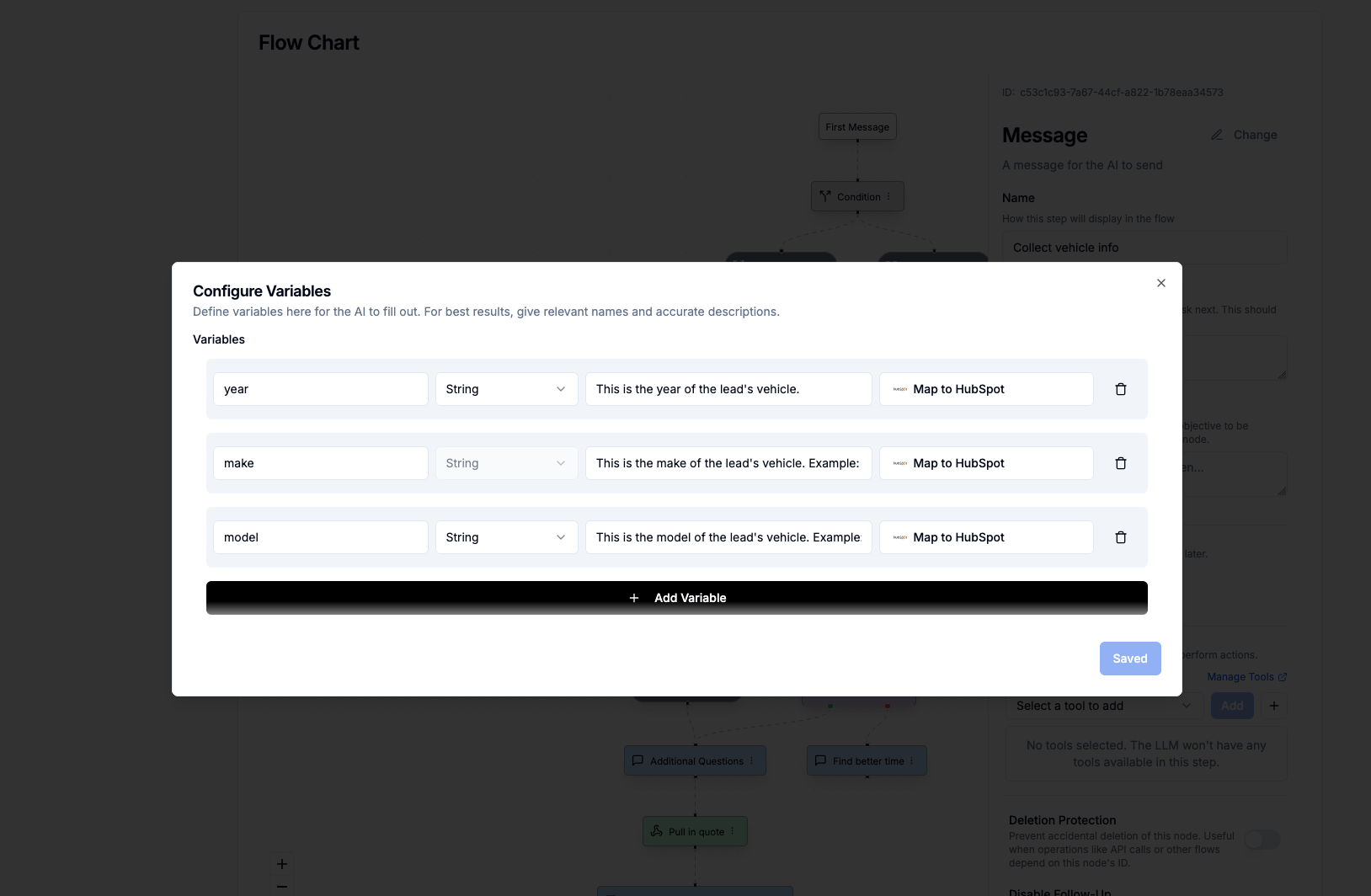1371x896 pixels.
Task: Open Additional Questions node options dots
Action: [751, 761]
